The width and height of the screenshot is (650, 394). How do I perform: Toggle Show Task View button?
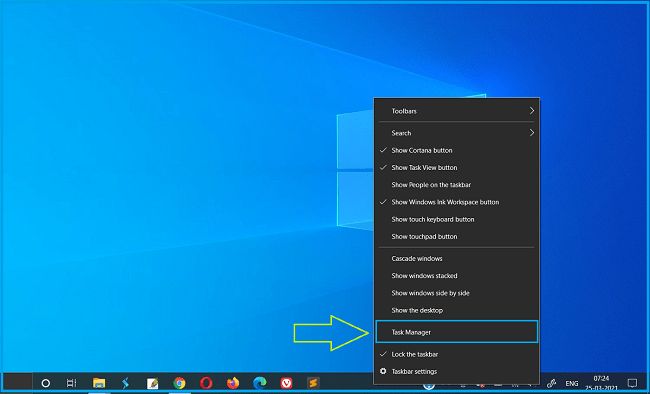pyautogui.click(x=457, y=168)
